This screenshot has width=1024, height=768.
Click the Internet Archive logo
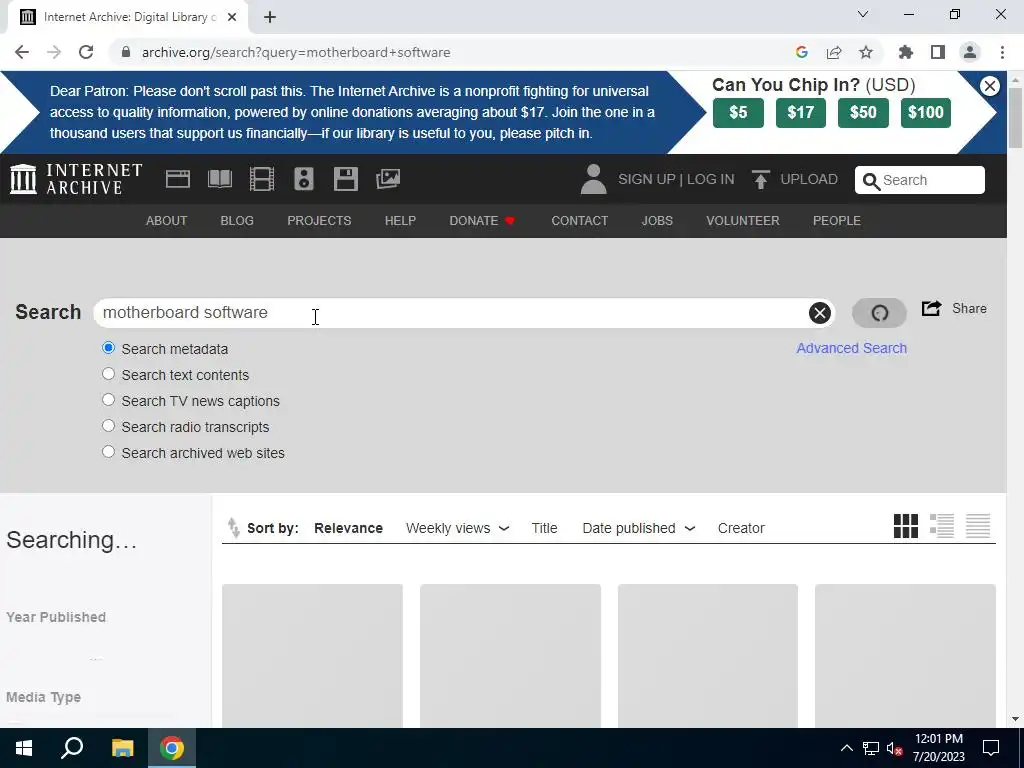click(x=76, y=179)
